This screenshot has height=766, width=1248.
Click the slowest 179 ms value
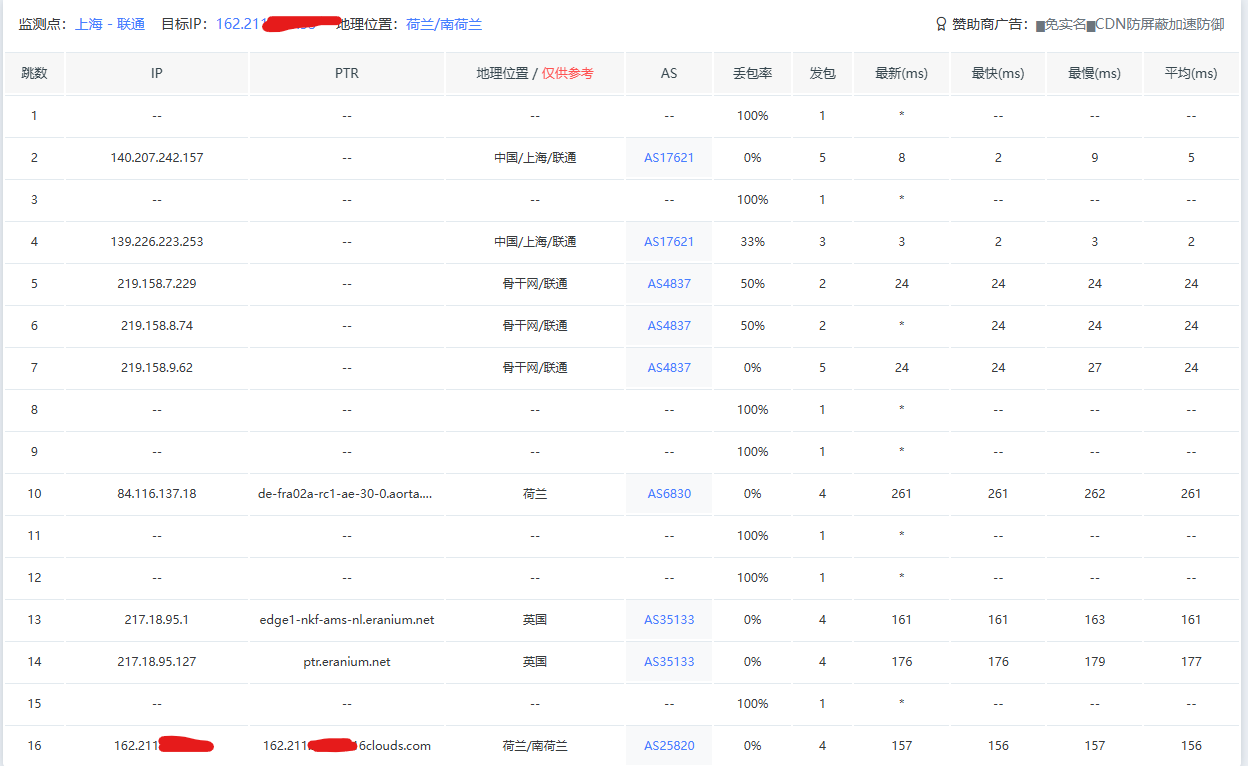[x=1095, y=662]
